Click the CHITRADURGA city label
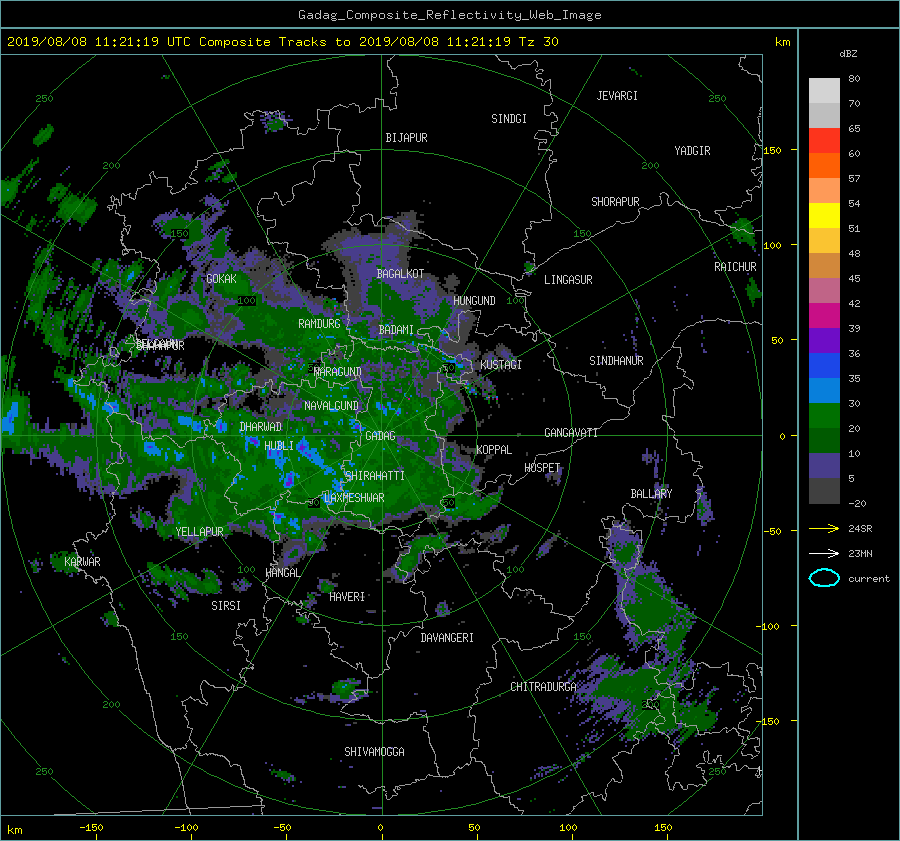 coord(544,687)
